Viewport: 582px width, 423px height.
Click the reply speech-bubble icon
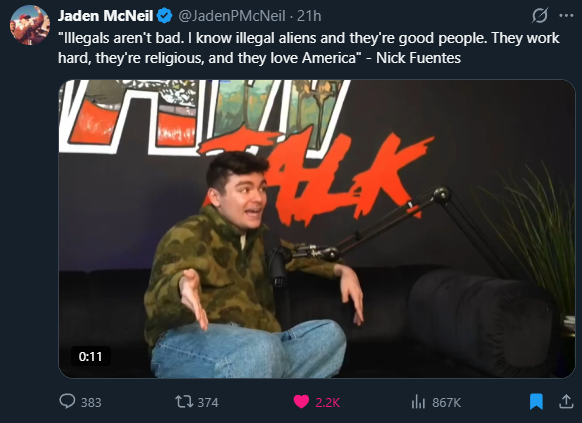pos(67,401)
